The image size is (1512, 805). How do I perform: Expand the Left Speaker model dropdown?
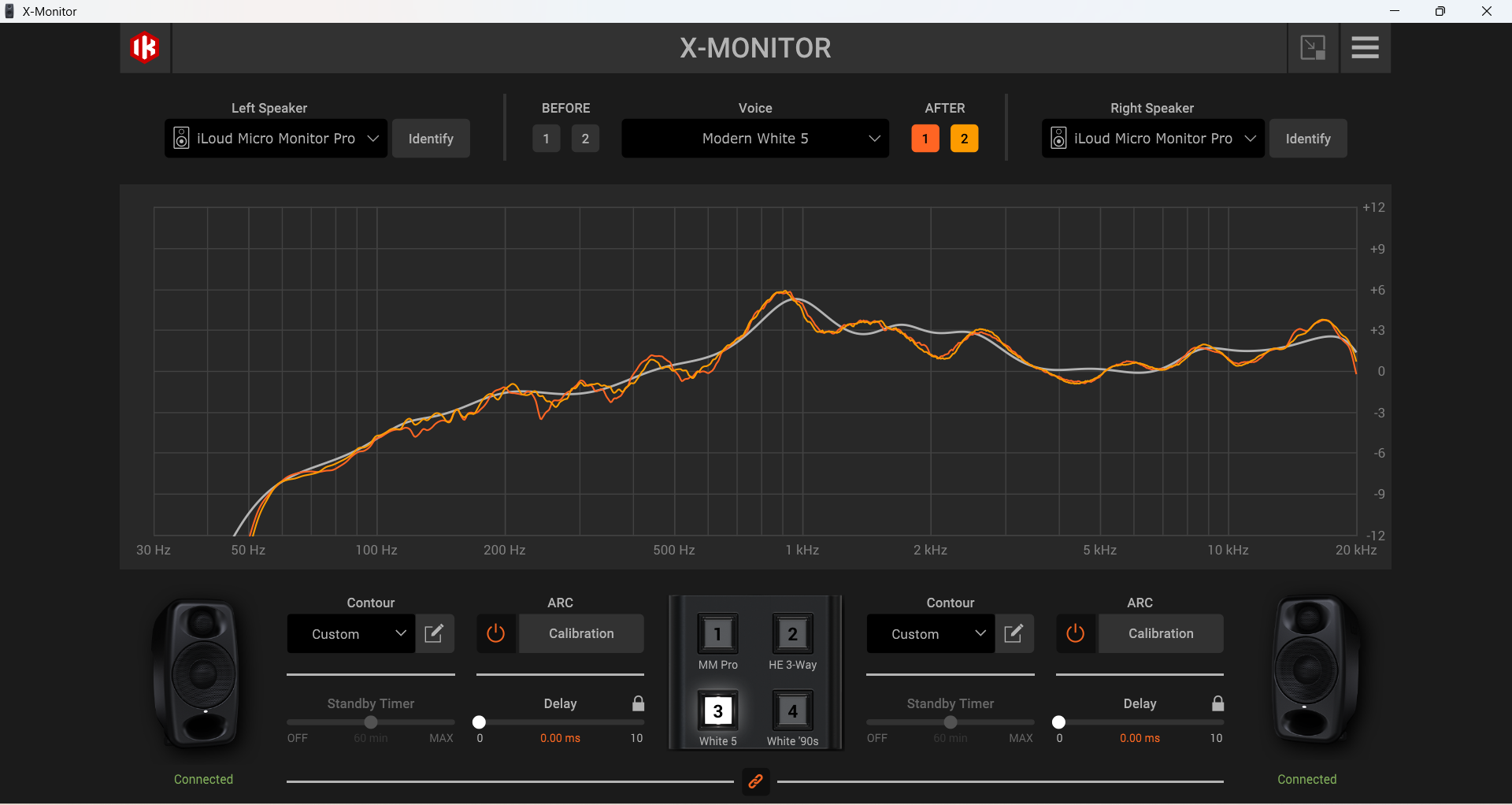point(275,139)
